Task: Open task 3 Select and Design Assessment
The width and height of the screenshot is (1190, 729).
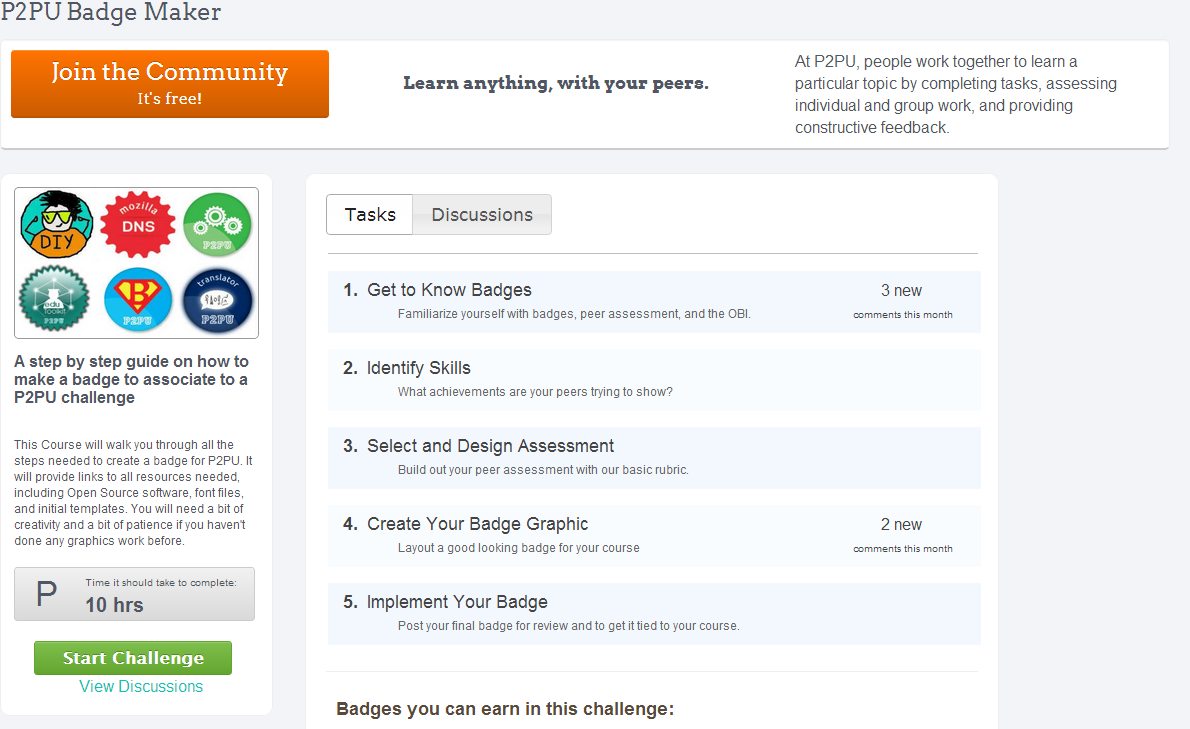Action: point(490,446)
